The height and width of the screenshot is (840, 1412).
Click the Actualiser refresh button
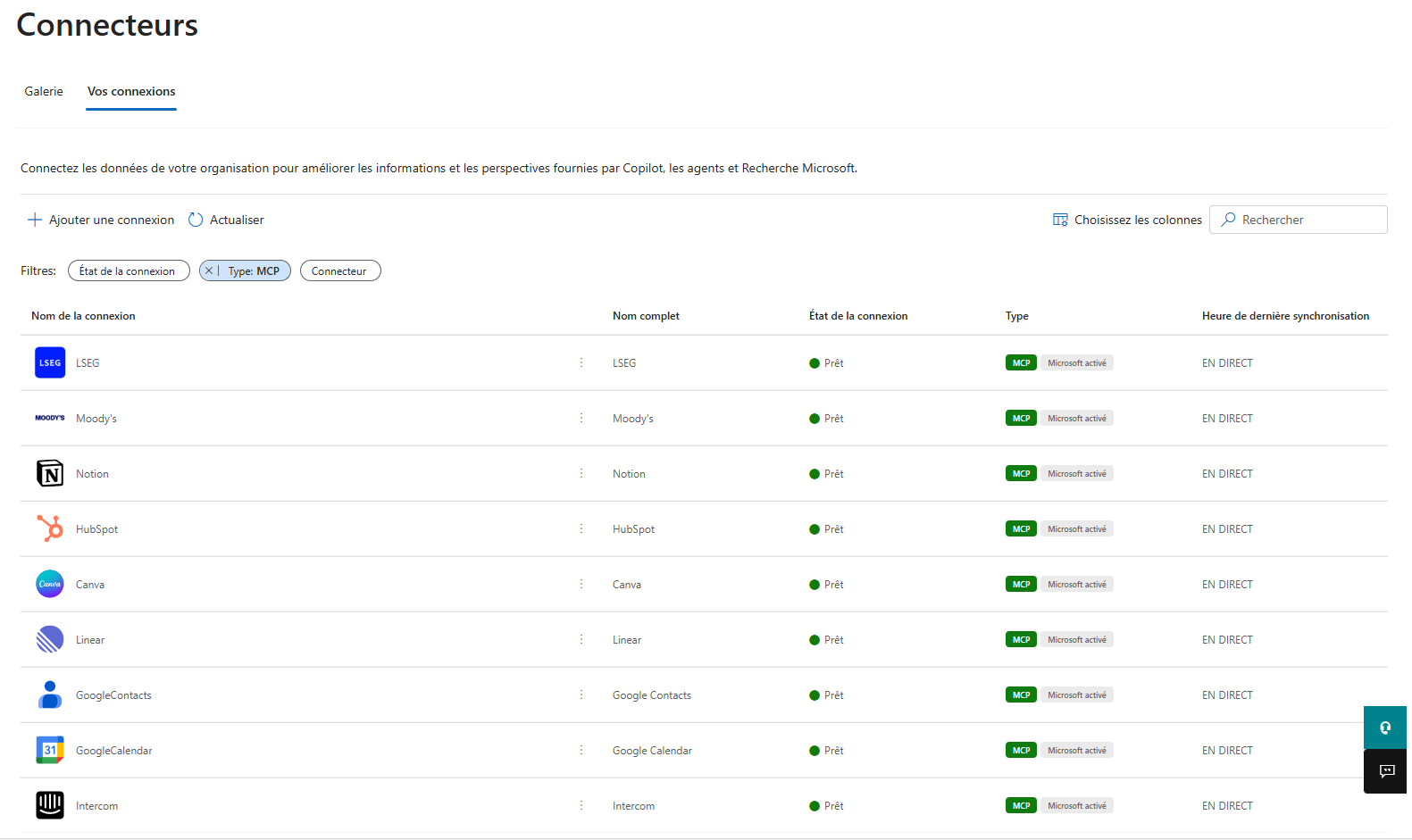coord(226,220)
